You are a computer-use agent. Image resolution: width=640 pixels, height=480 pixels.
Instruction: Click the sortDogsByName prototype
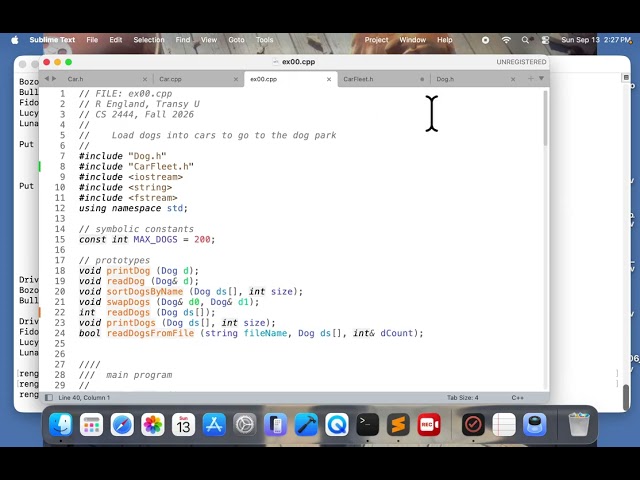(x=145, y=291)
